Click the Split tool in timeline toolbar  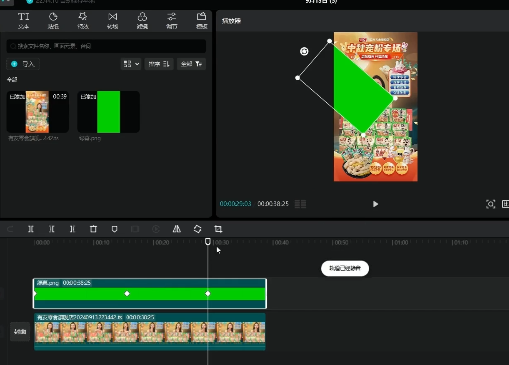click(x=31, y=229)
